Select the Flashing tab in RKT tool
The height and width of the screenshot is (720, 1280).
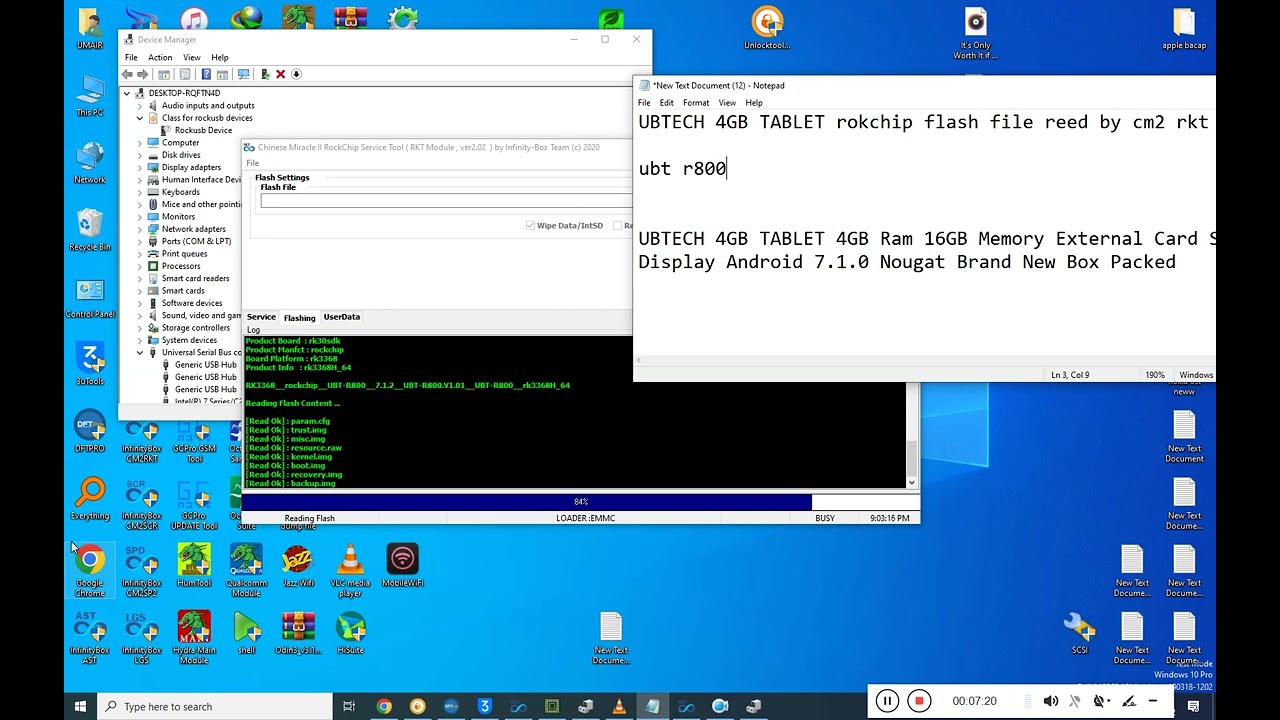(299, 318)
